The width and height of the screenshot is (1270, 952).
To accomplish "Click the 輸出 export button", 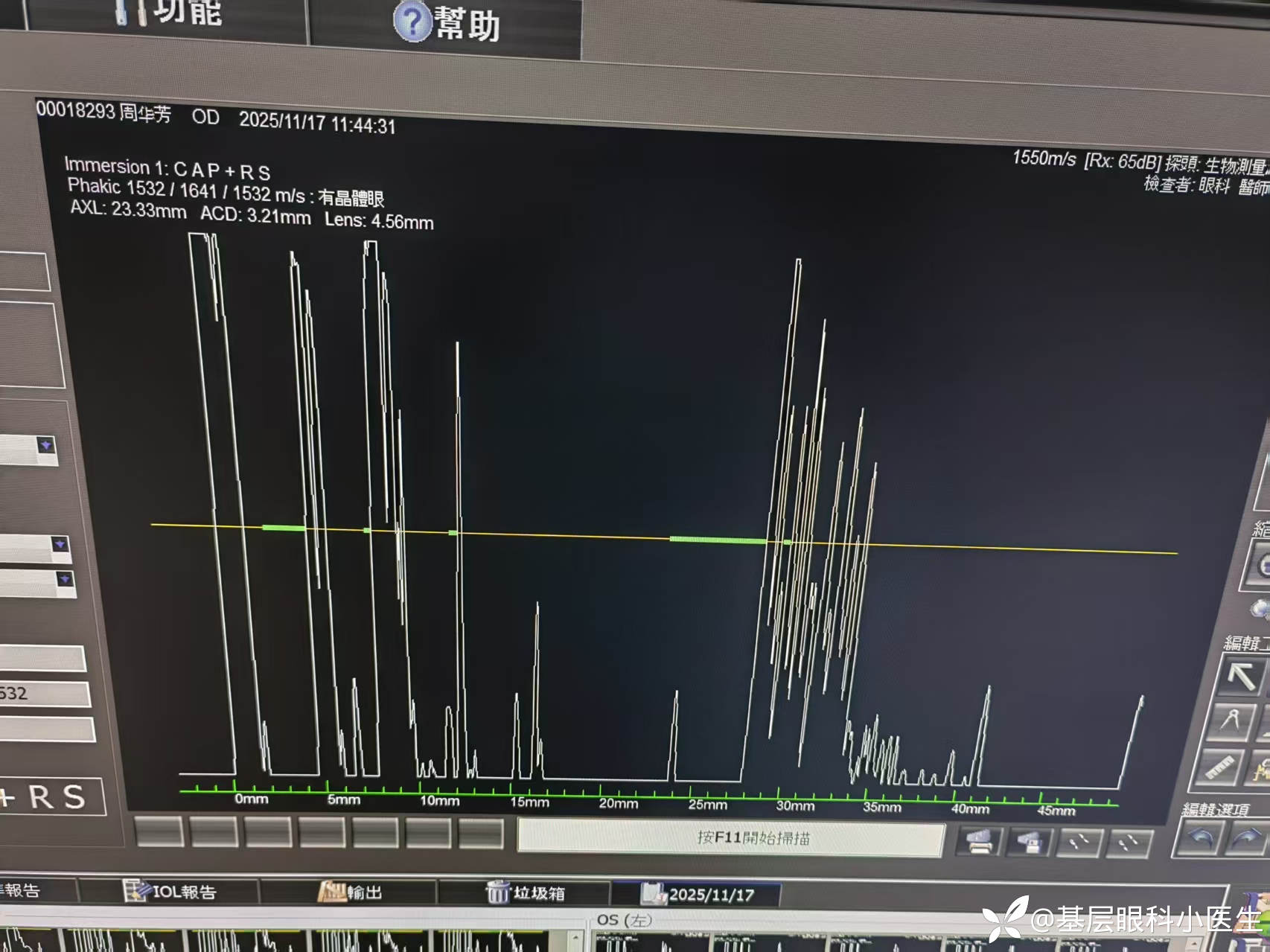I will (x=350, y=892).
